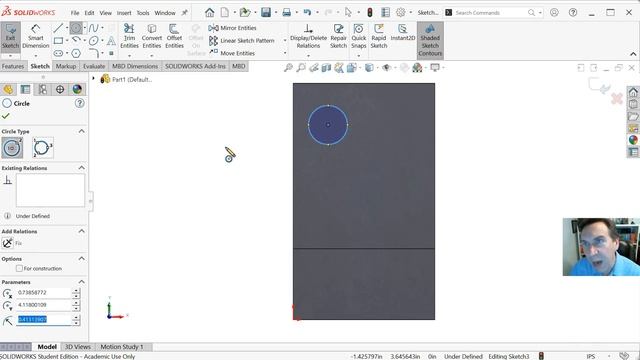Screen dimensions: 640x360
Task: Collapse the Existing Relations section
Action: (82, 168)
